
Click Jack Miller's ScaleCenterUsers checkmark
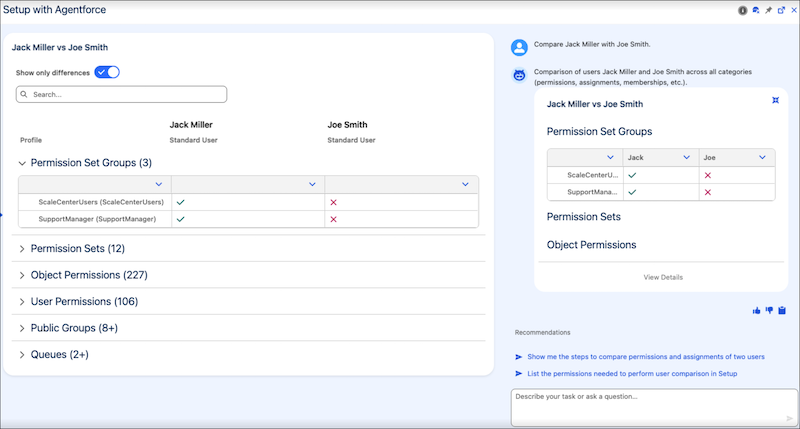click(181, 203)
